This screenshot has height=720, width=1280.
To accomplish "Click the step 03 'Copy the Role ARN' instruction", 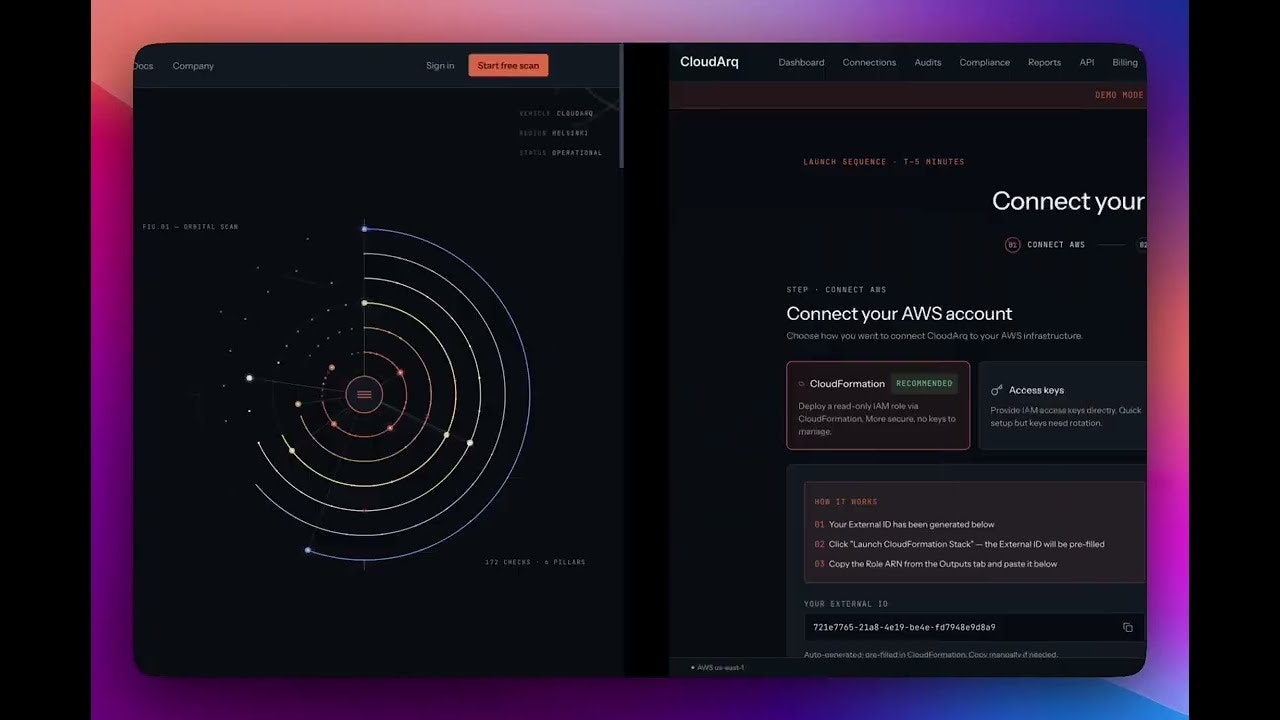I will coord(942,564).
